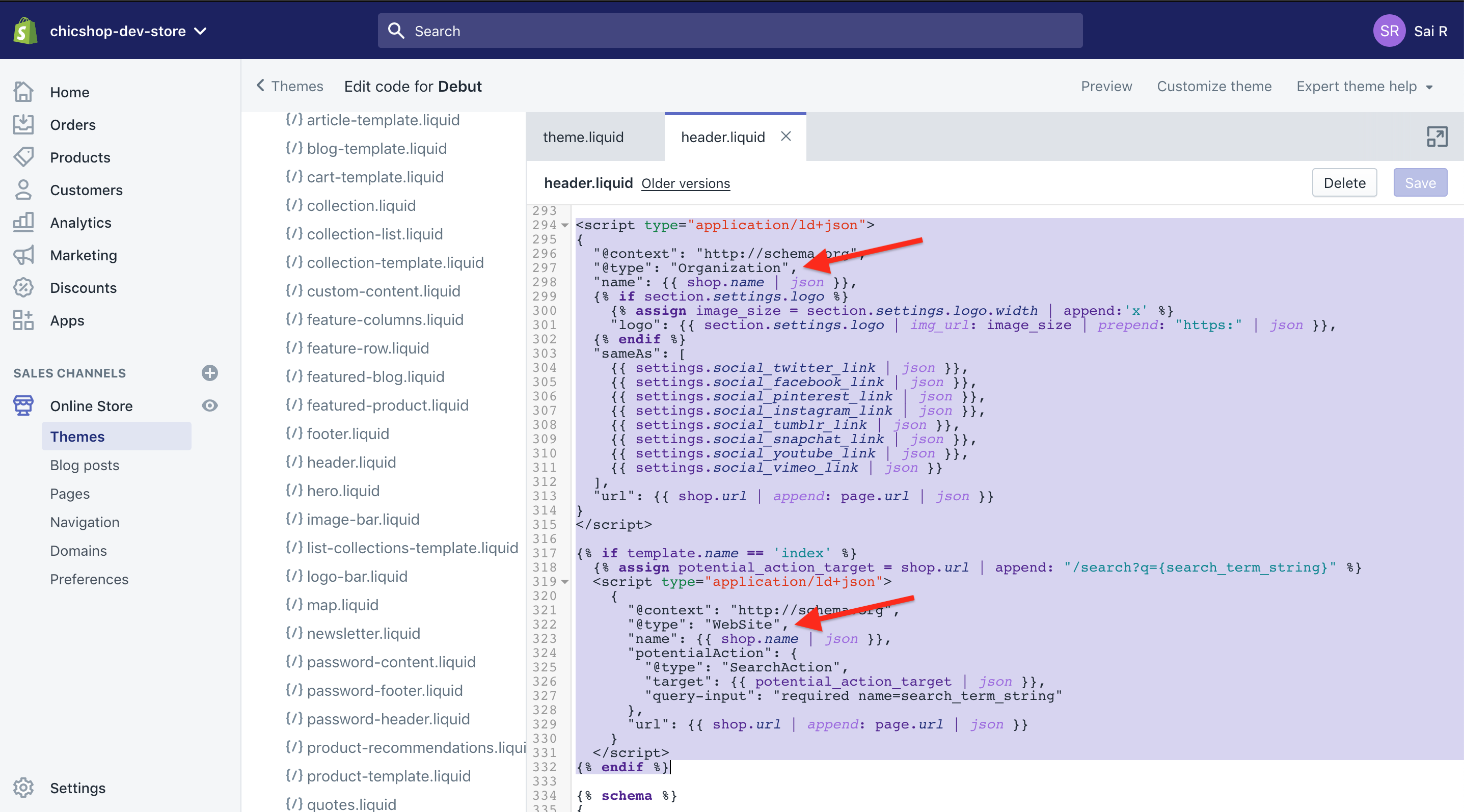Click the Preview link
The image size is (1464, 812).
click(1106, 87)
